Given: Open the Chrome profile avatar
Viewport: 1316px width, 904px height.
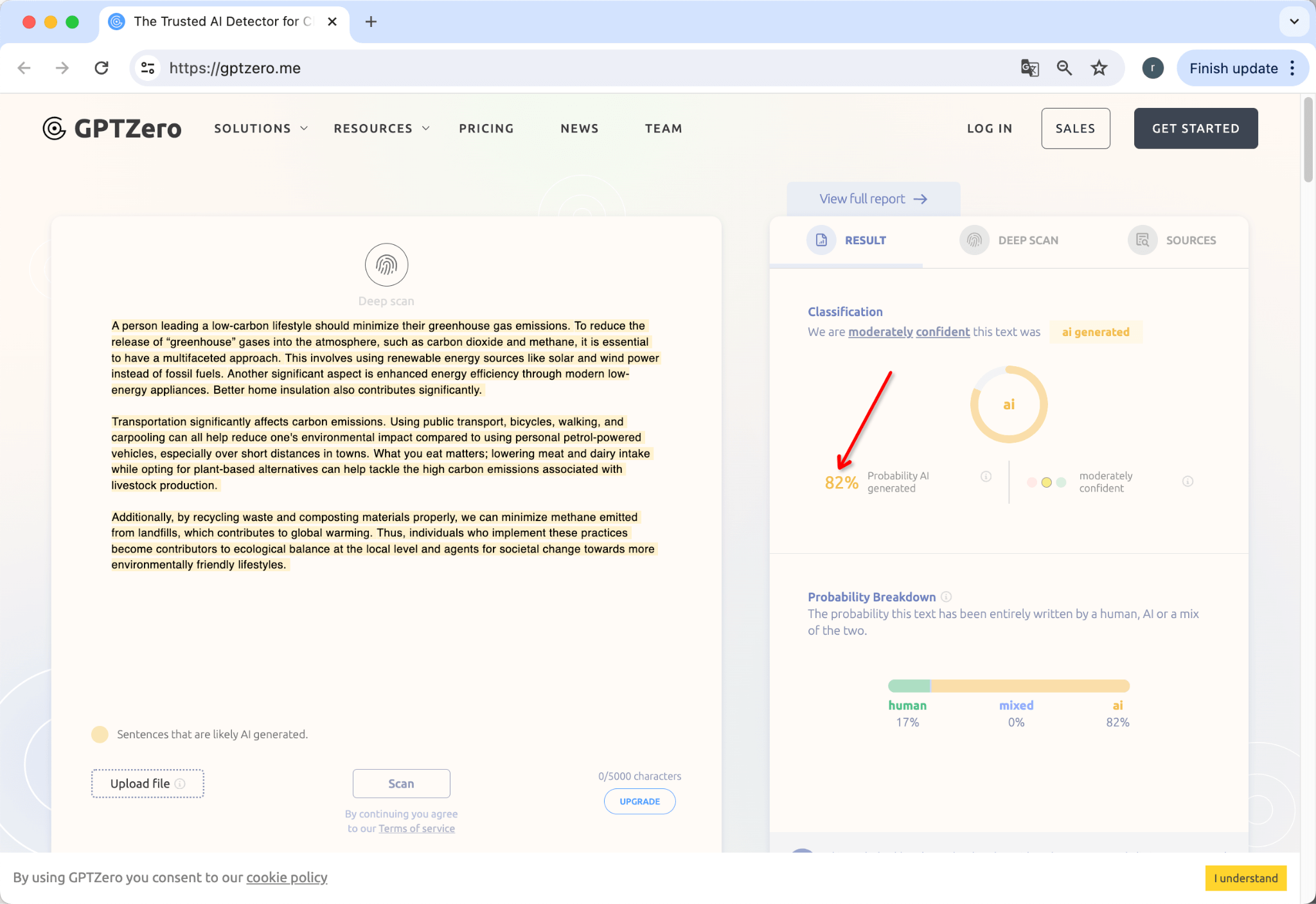Looking at the screenshot, I should [x=1153, y=68].
